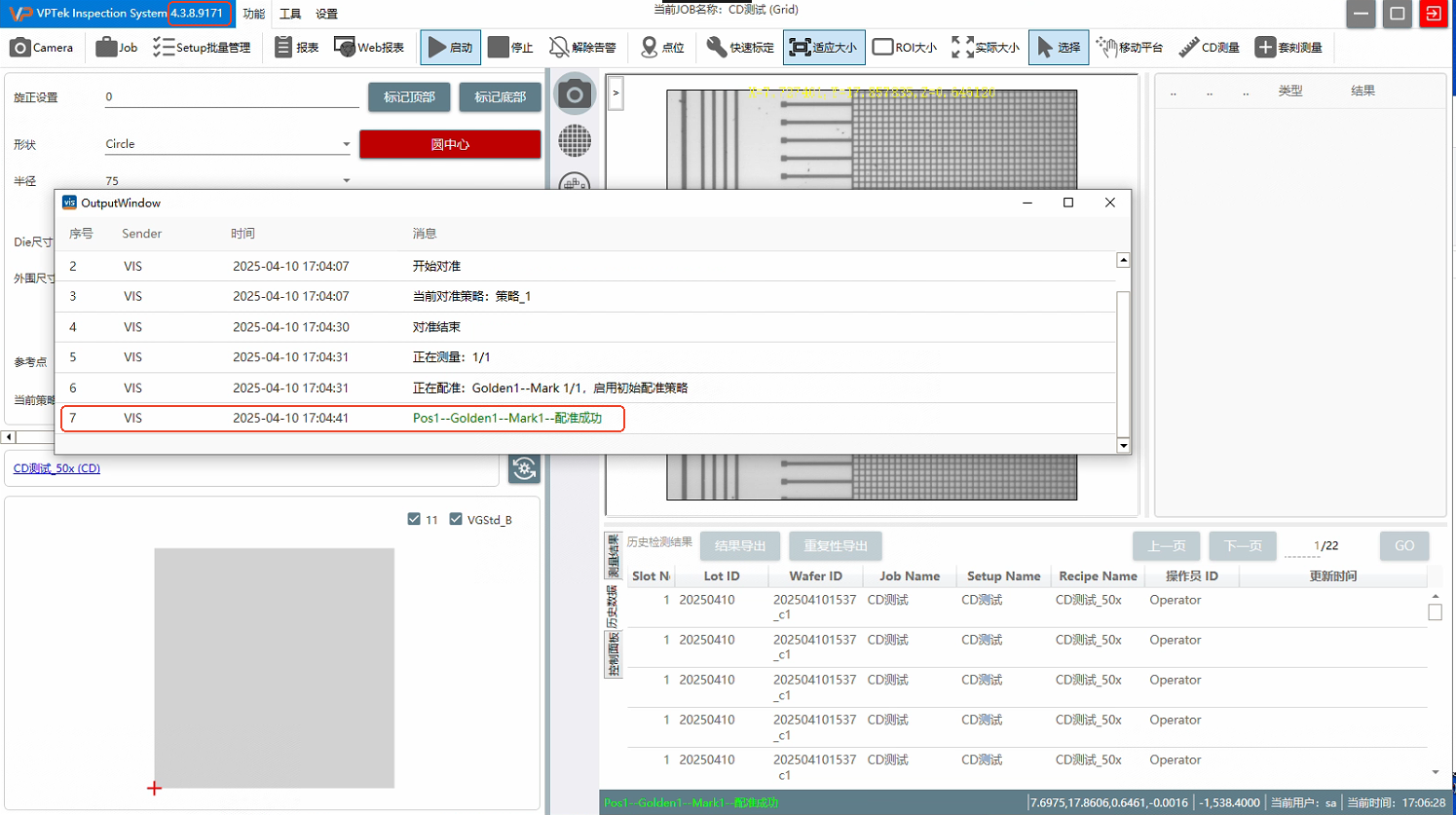Tick the checkbox in history table
Image resolution: width=1456 pixels, height=815 pixels.
pyautogui.click(x=1435, y=612)
